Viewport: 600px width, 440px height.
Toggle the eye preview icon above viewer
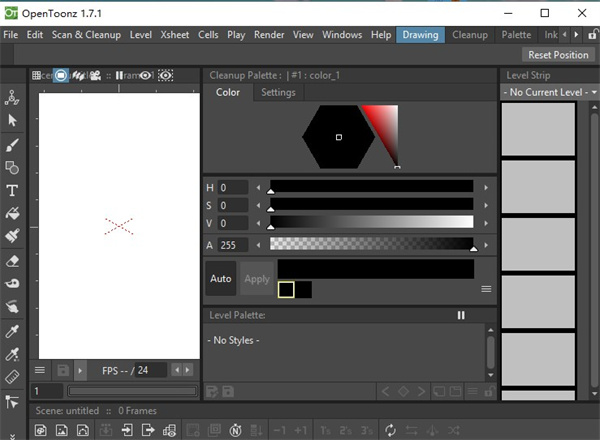146,75
